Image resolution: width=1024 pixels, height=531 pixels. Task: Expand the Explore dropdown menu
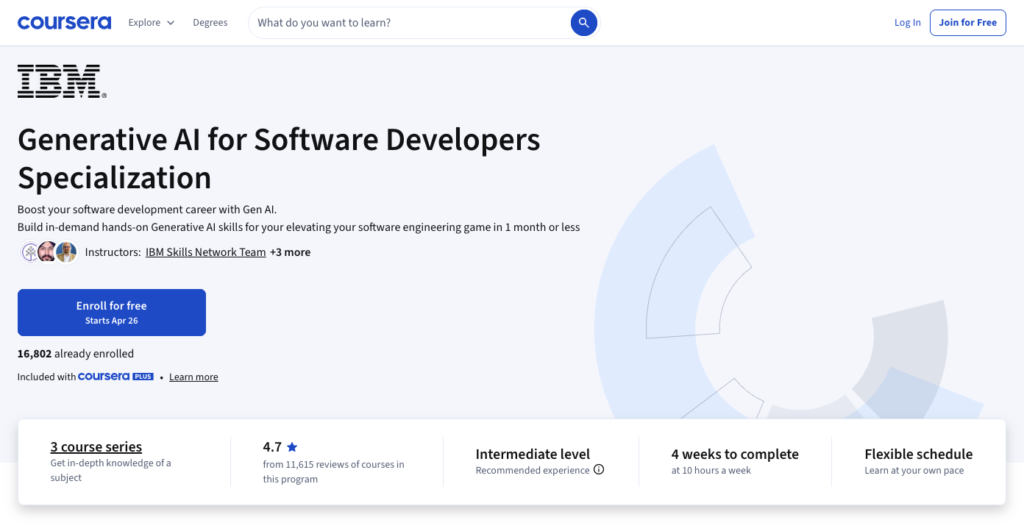pos(151,23)
